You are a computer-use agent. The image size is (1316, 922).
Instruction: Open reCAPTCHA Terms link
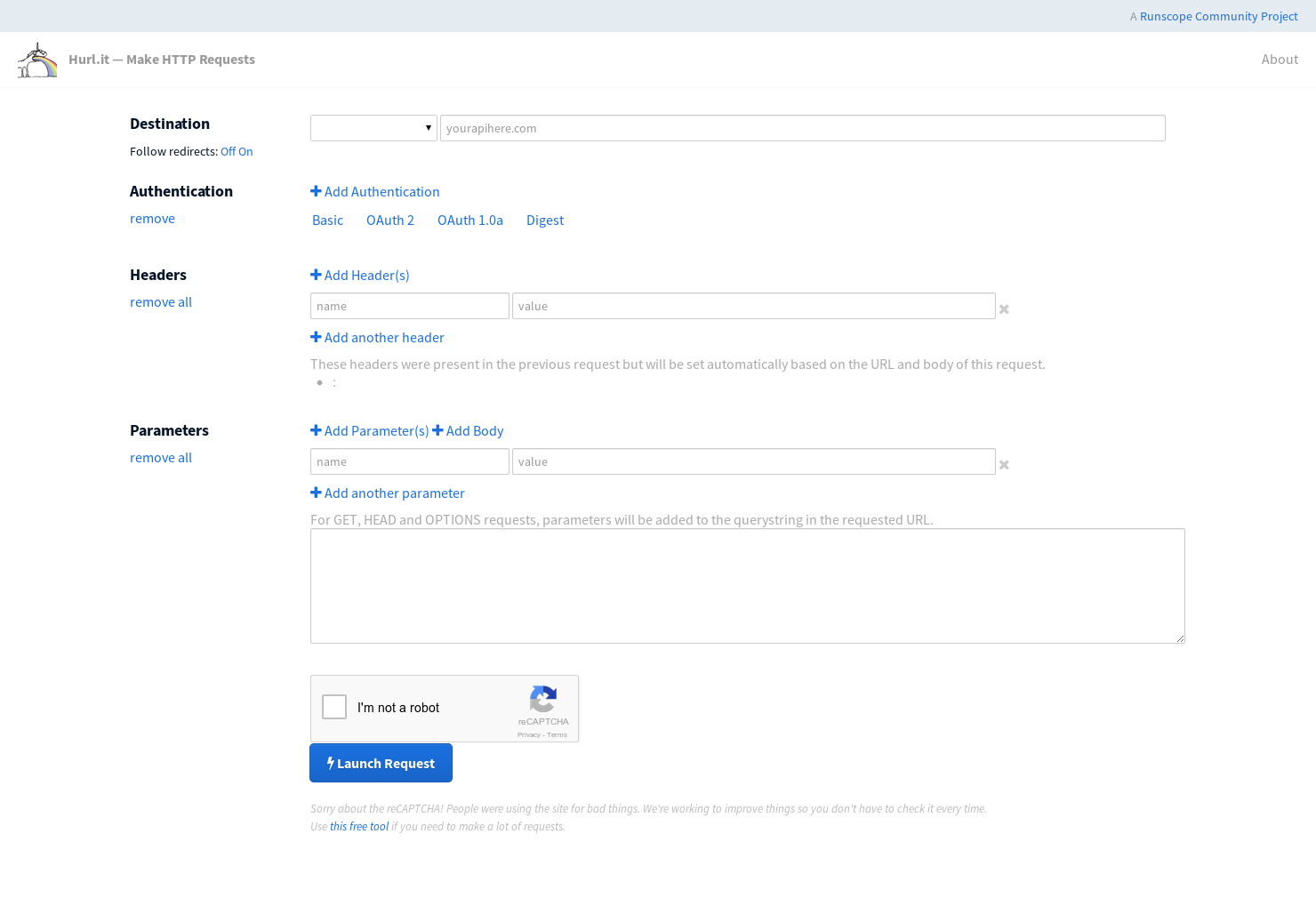pos(558,735)
